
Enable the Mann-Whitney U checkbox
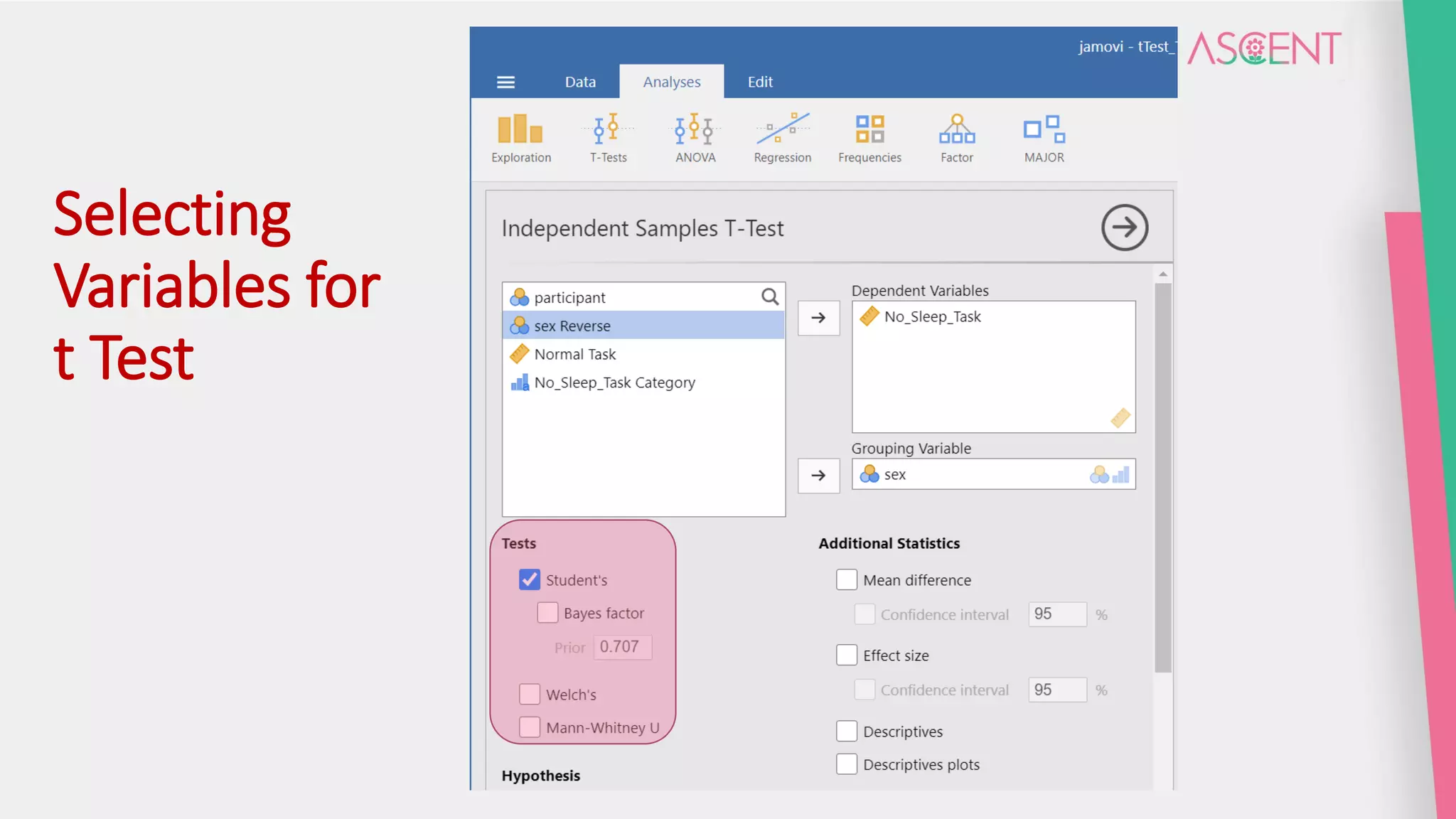[x=530, y=727]
